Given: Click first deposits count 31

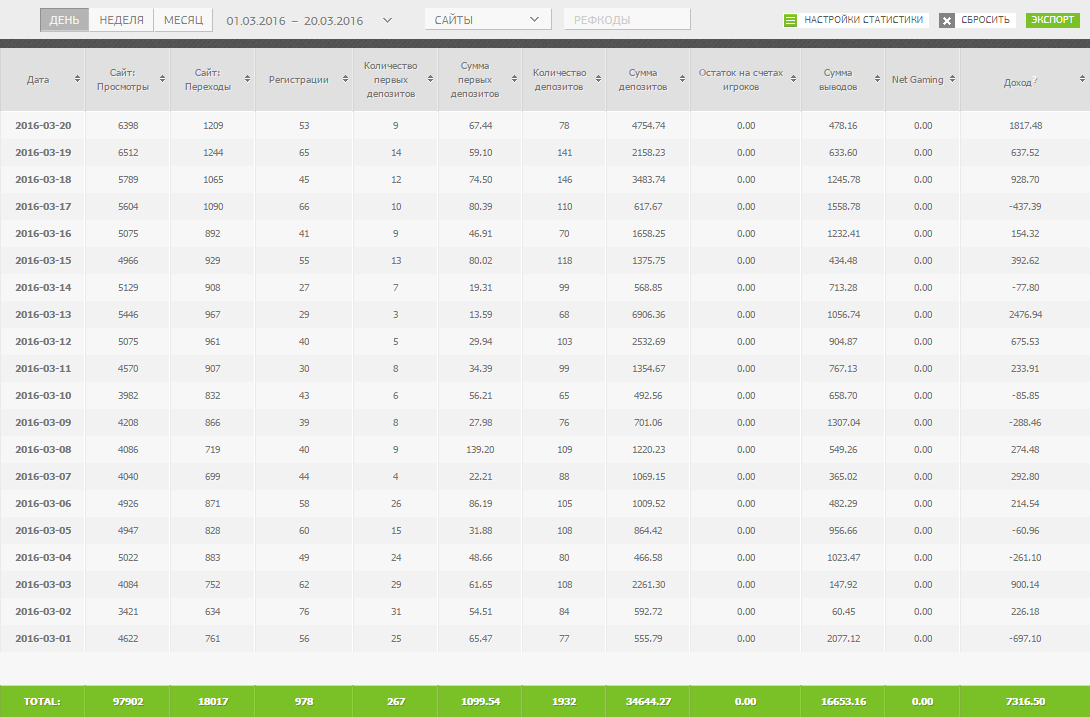Looking at the screenshot, I should point(396,611).
